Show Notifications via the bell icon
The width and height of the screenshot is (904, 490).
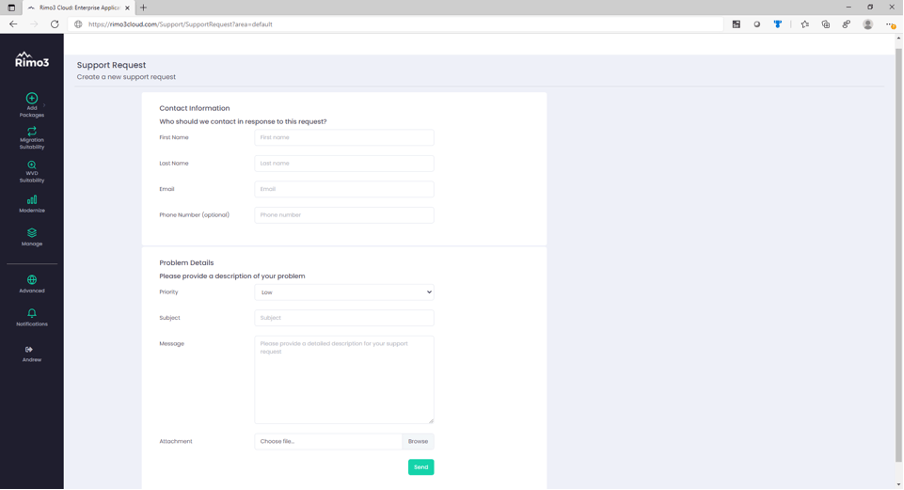pyautogui.click(x=32, y=313)
